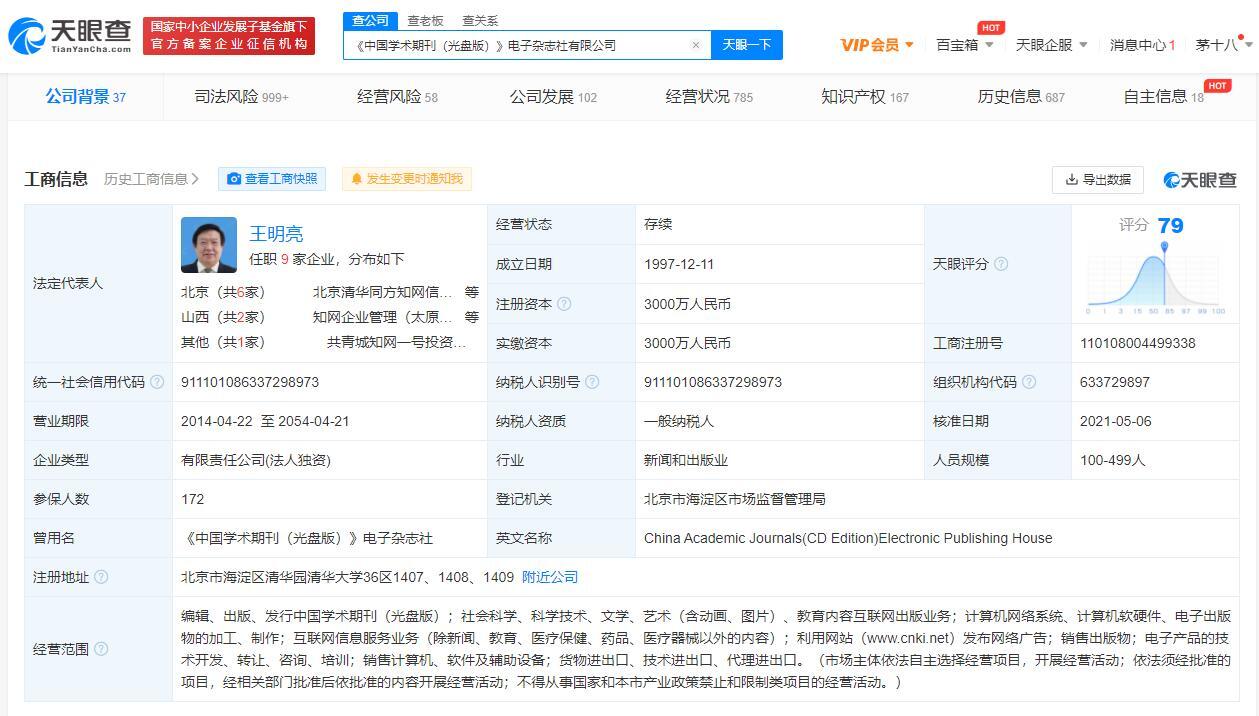Image resolution: width=1259 pixels, height=716 pixels.
Task: Click the score value 79
Action: [1170, 226]
